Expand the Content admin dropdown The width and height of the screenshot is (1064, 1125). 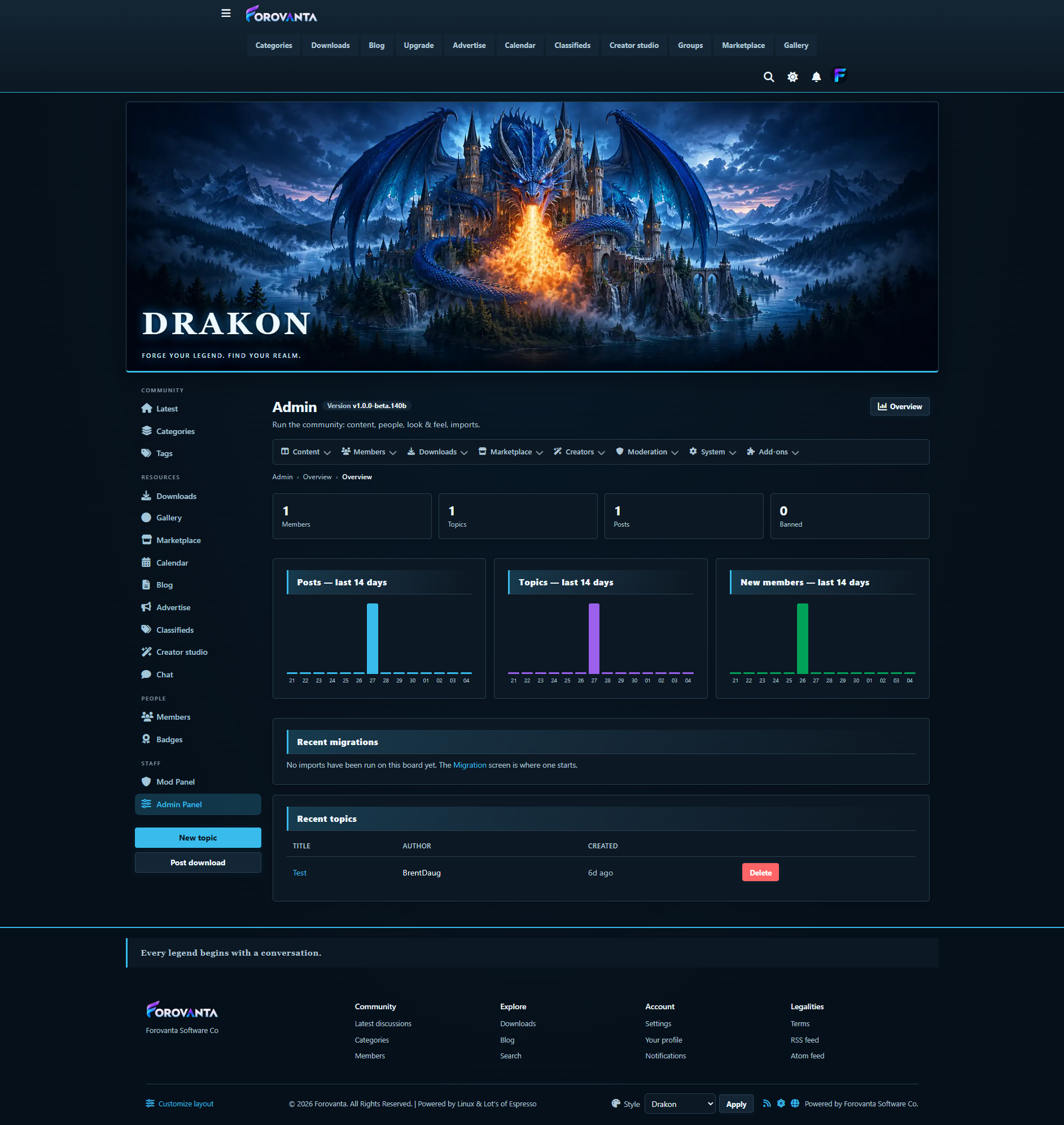point(306,452)
